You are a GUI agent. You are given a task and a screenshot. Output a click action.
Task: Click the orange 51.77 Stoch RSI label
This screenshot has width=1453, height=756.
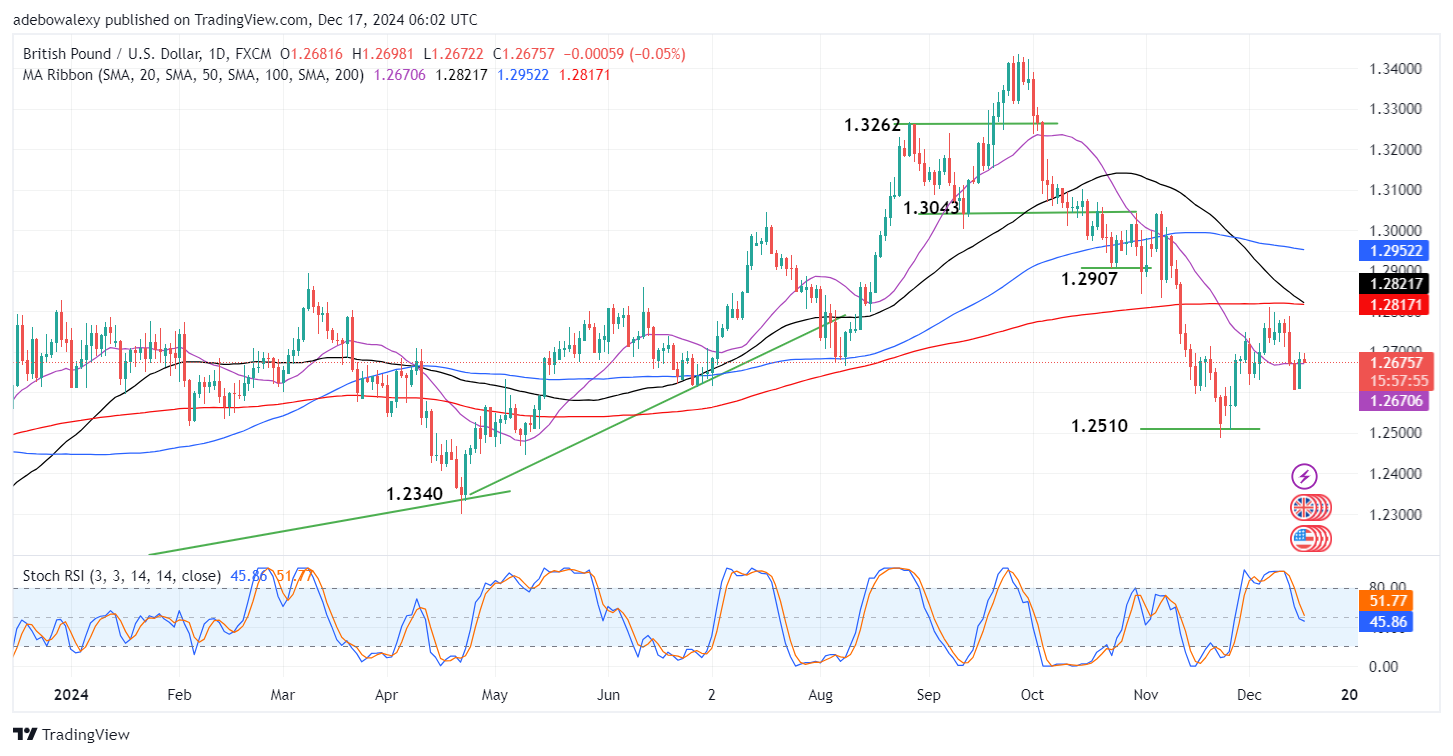(x=1387, y=601)
